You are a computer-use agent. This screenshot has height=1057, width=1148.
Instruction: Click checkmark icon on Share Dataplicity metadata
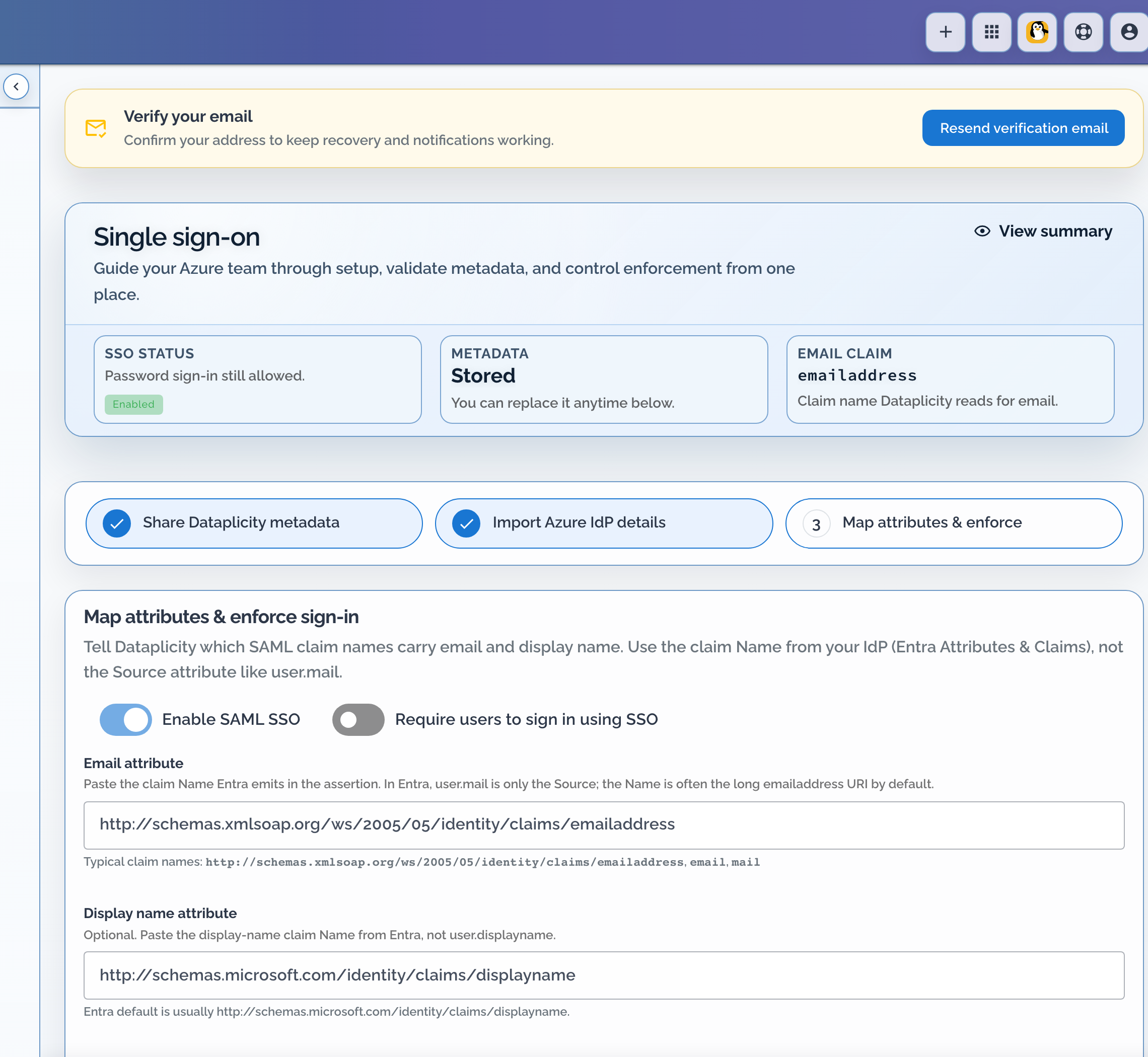(x=117, y=523)
